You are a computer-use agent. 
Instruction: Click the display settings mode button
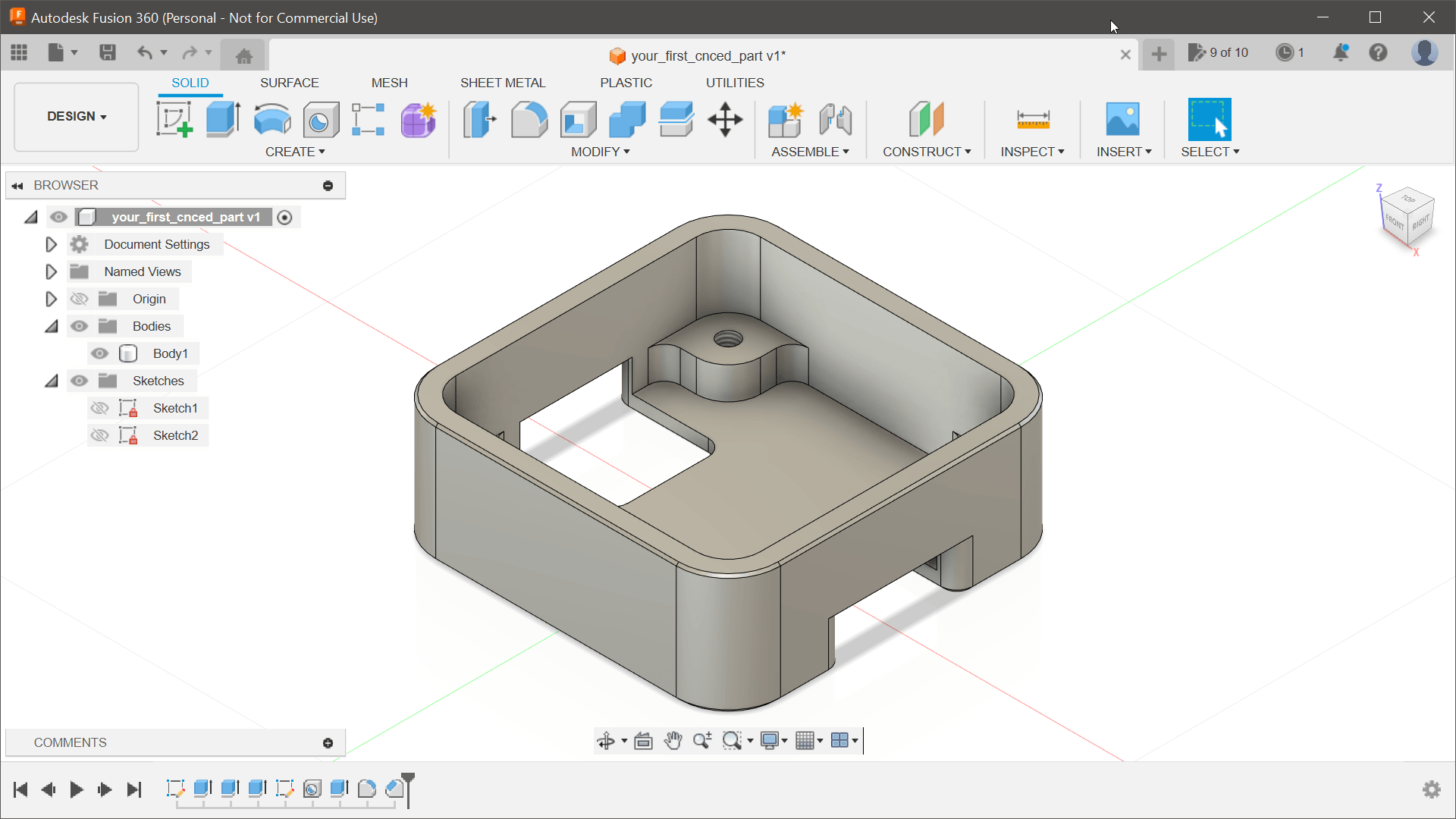point(774,740)
